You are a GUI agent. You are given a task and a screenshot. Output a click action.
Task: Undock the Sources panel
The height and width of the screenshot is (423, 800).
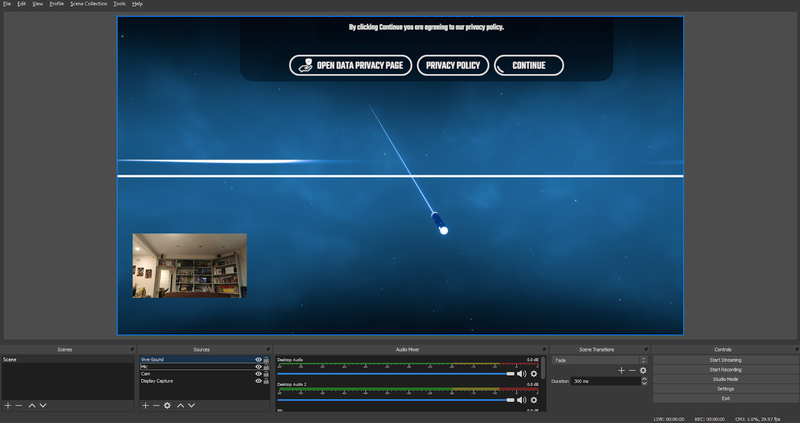268,349
